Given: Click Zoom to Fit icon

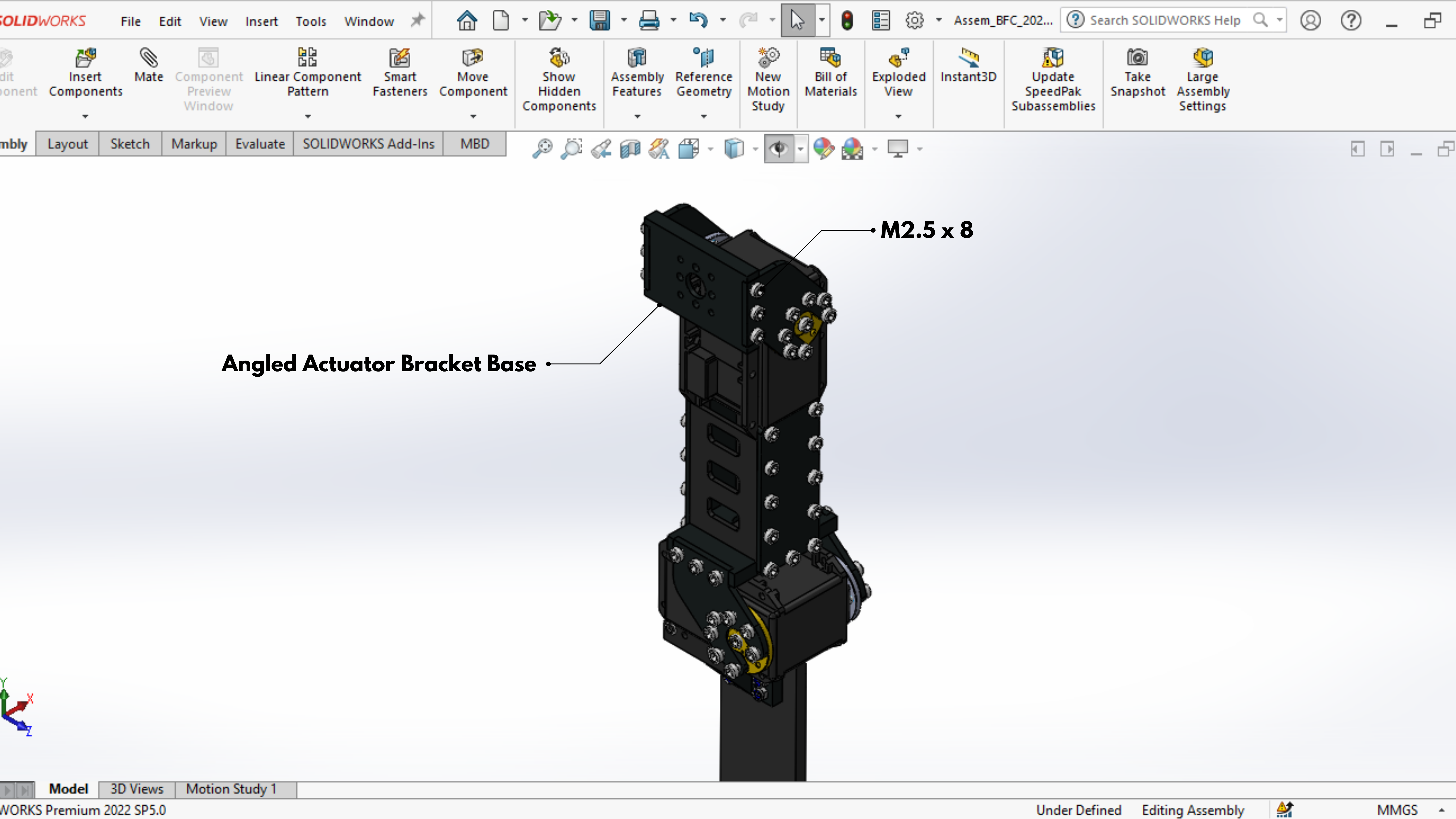Looking at the screenshot, I should tap(542, 149).
